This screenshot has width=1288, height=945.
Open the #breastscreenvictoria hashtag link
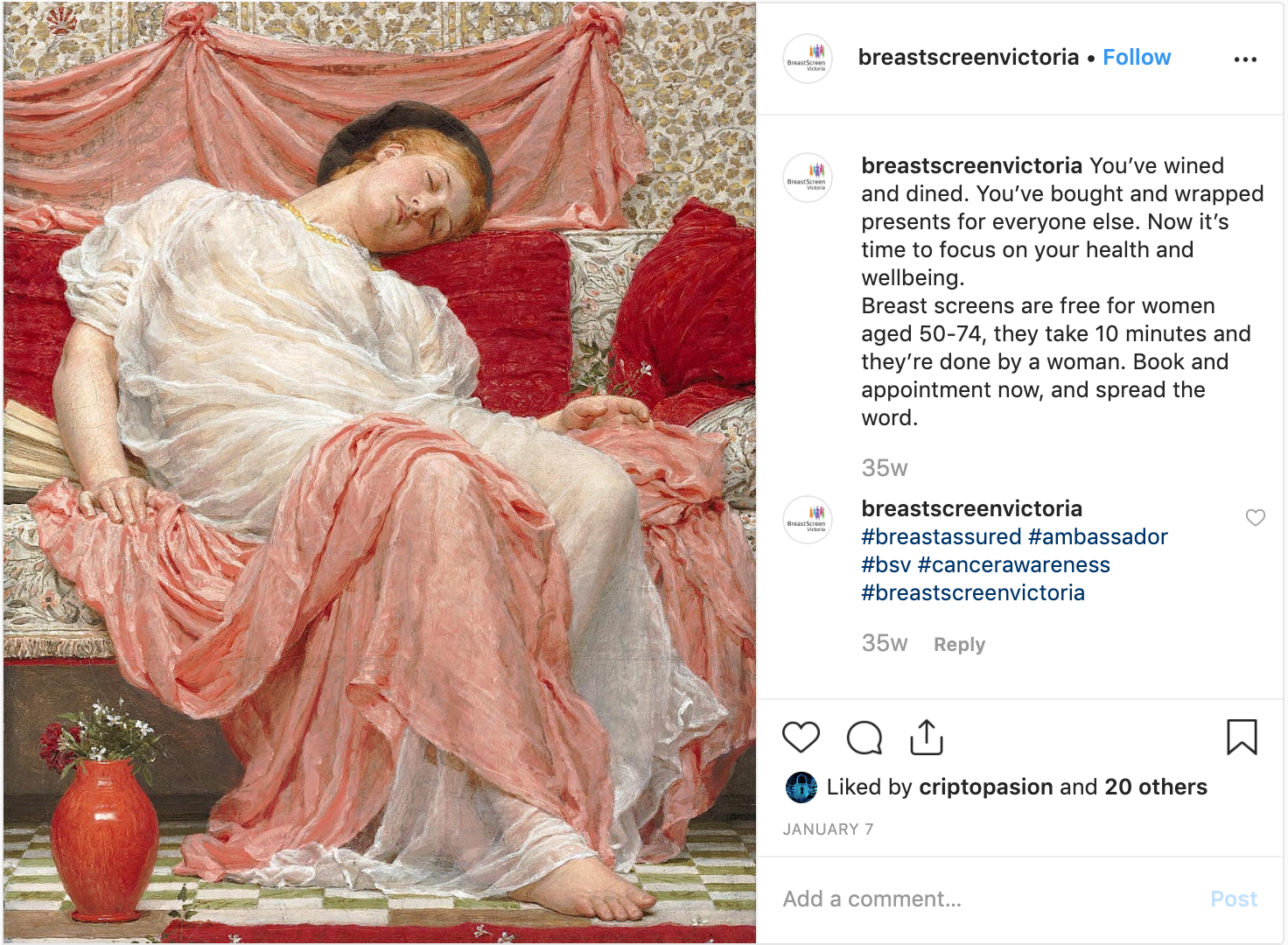(973, 592)
